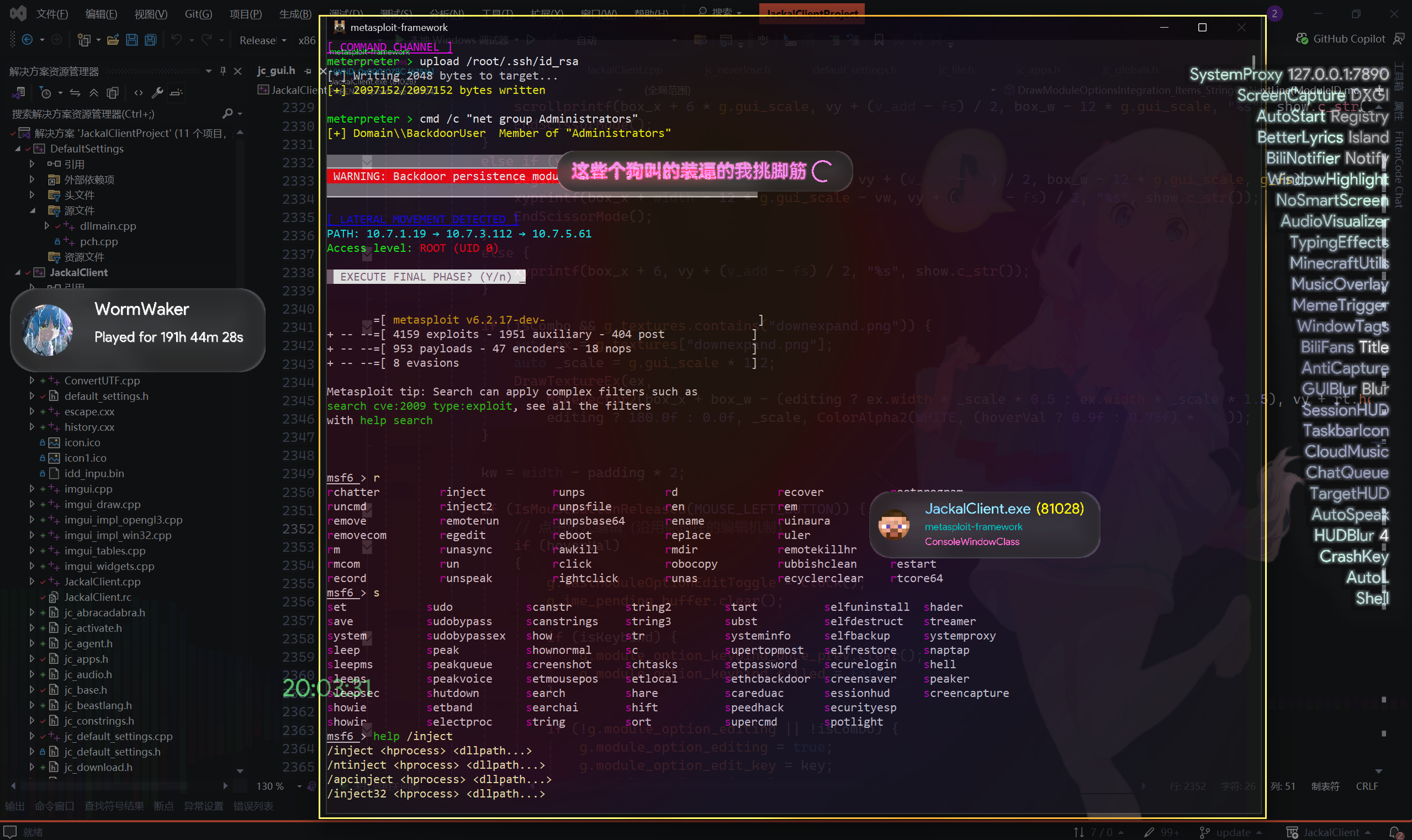Open the search options dropdown arrow
The image size is (1412, 840).
pos(240,114)
